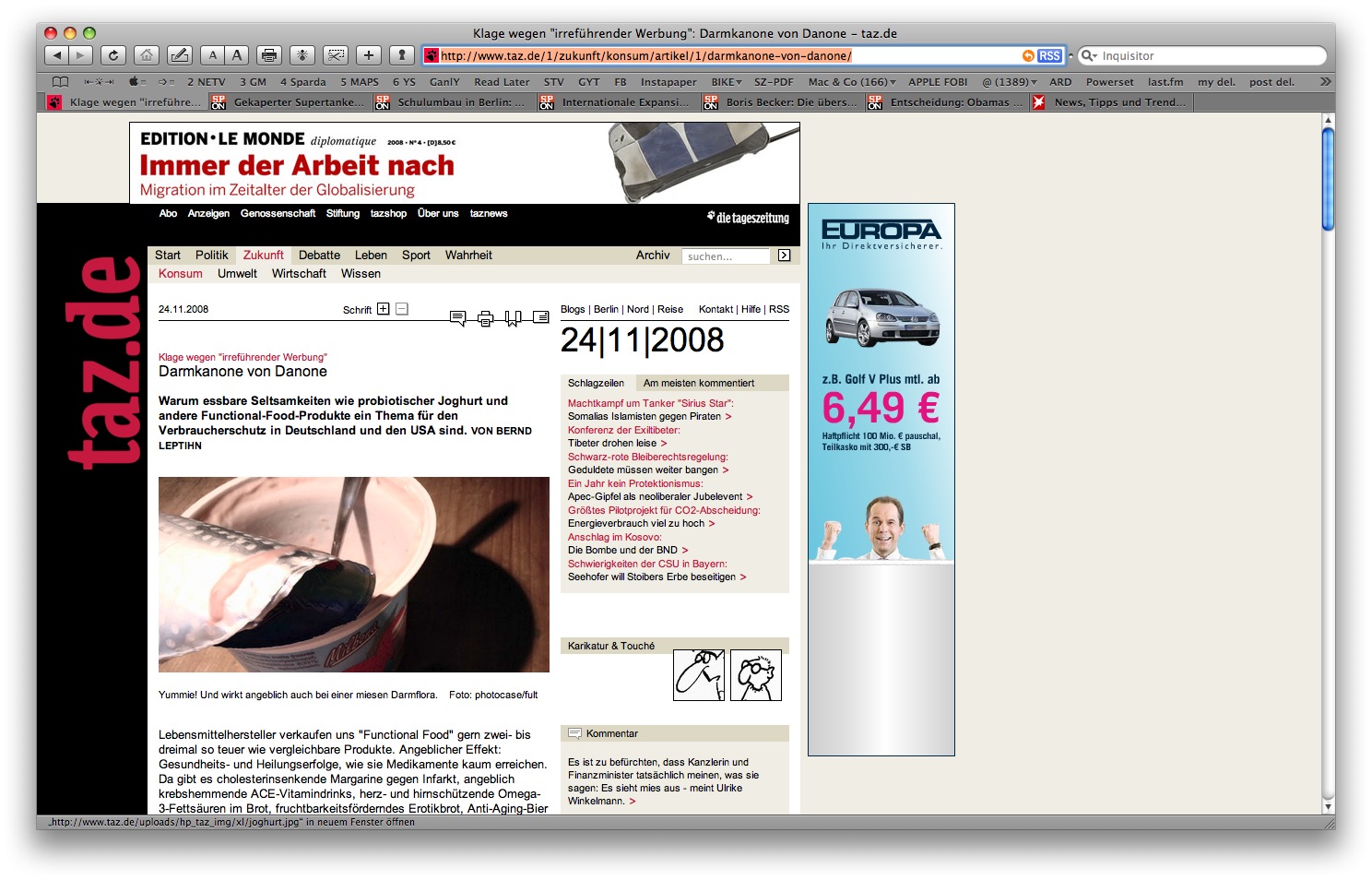Increase font size with Schrift plus
1372x880 pixels.
[x=384, y=309]
